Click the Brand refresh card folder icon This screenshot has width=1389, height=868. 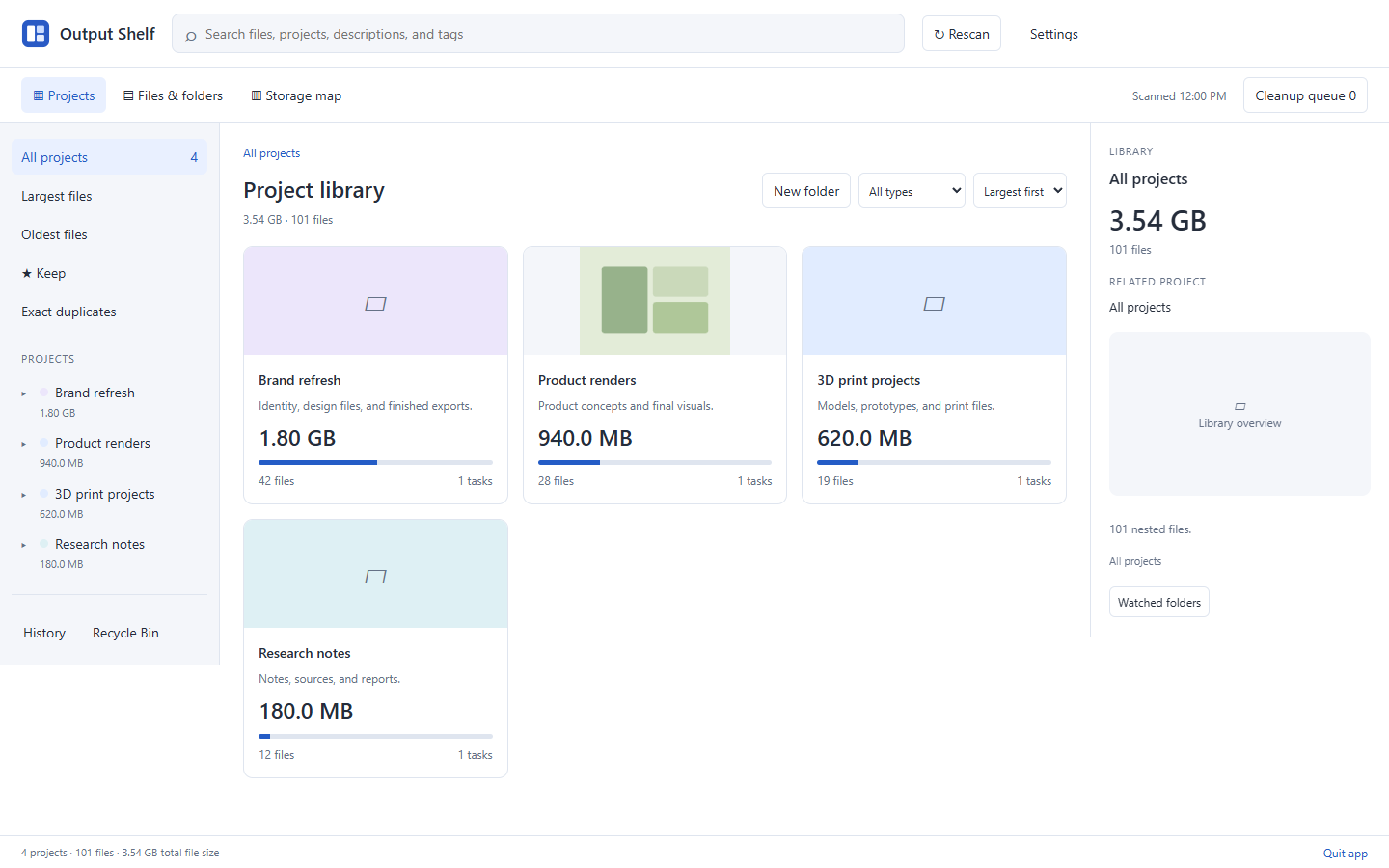tap(375, 304)
